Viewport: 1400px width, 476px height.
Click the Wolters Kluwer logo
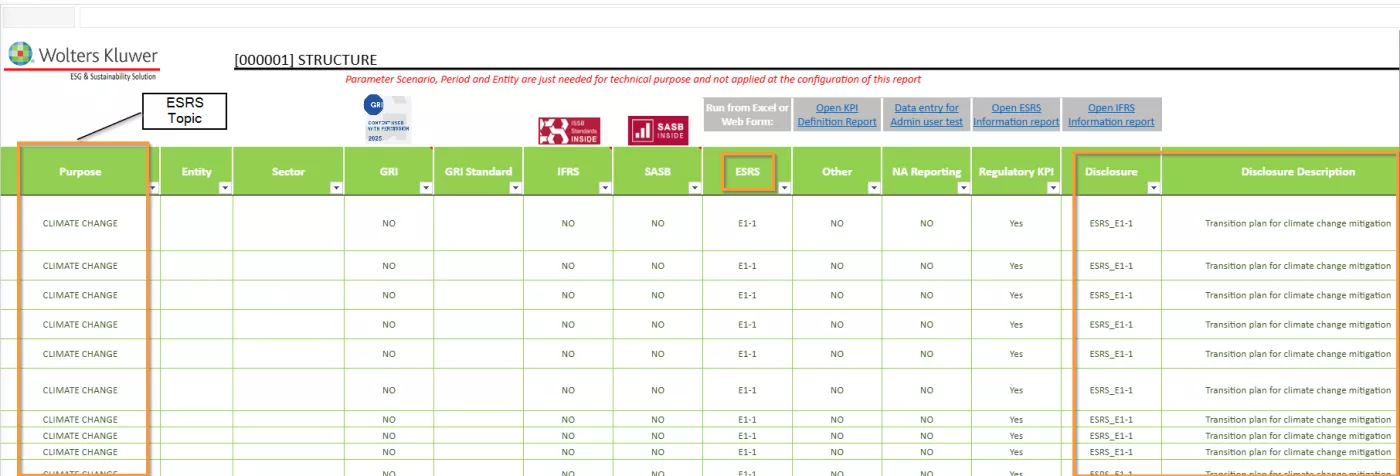82,59
